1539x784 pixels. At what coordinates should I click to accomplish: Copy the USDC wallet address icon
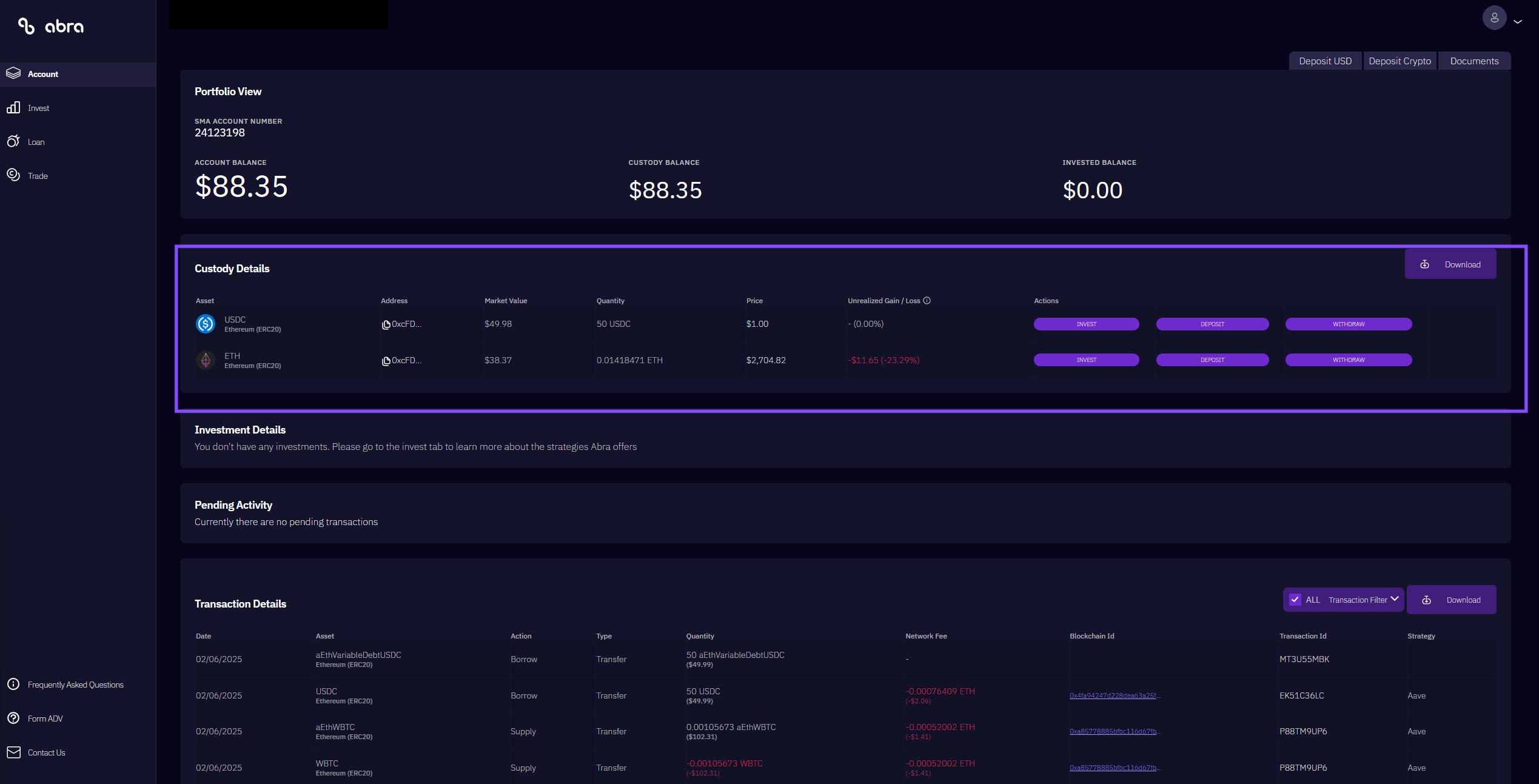point(386,324)
